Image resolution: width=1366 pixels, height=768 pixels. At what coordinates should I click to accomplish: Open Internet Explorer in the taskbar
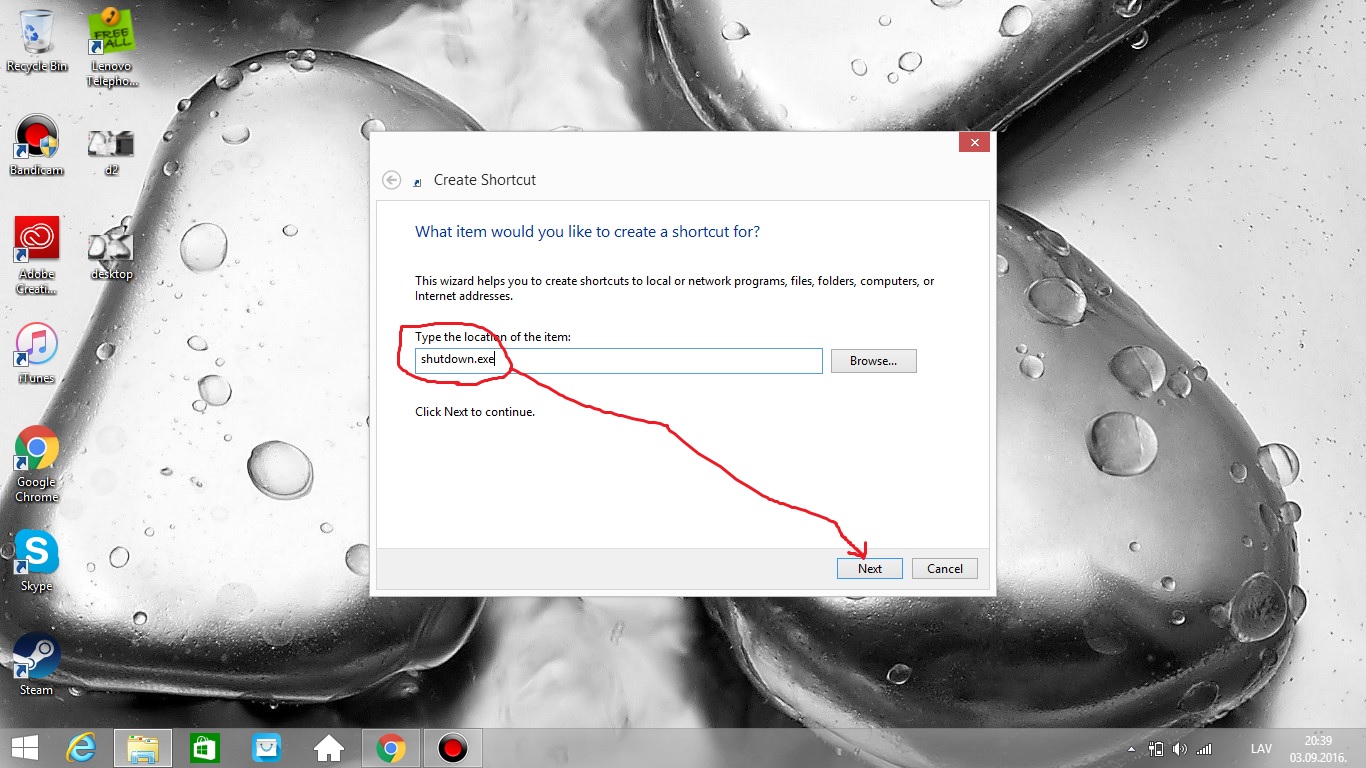pos(81,748)
